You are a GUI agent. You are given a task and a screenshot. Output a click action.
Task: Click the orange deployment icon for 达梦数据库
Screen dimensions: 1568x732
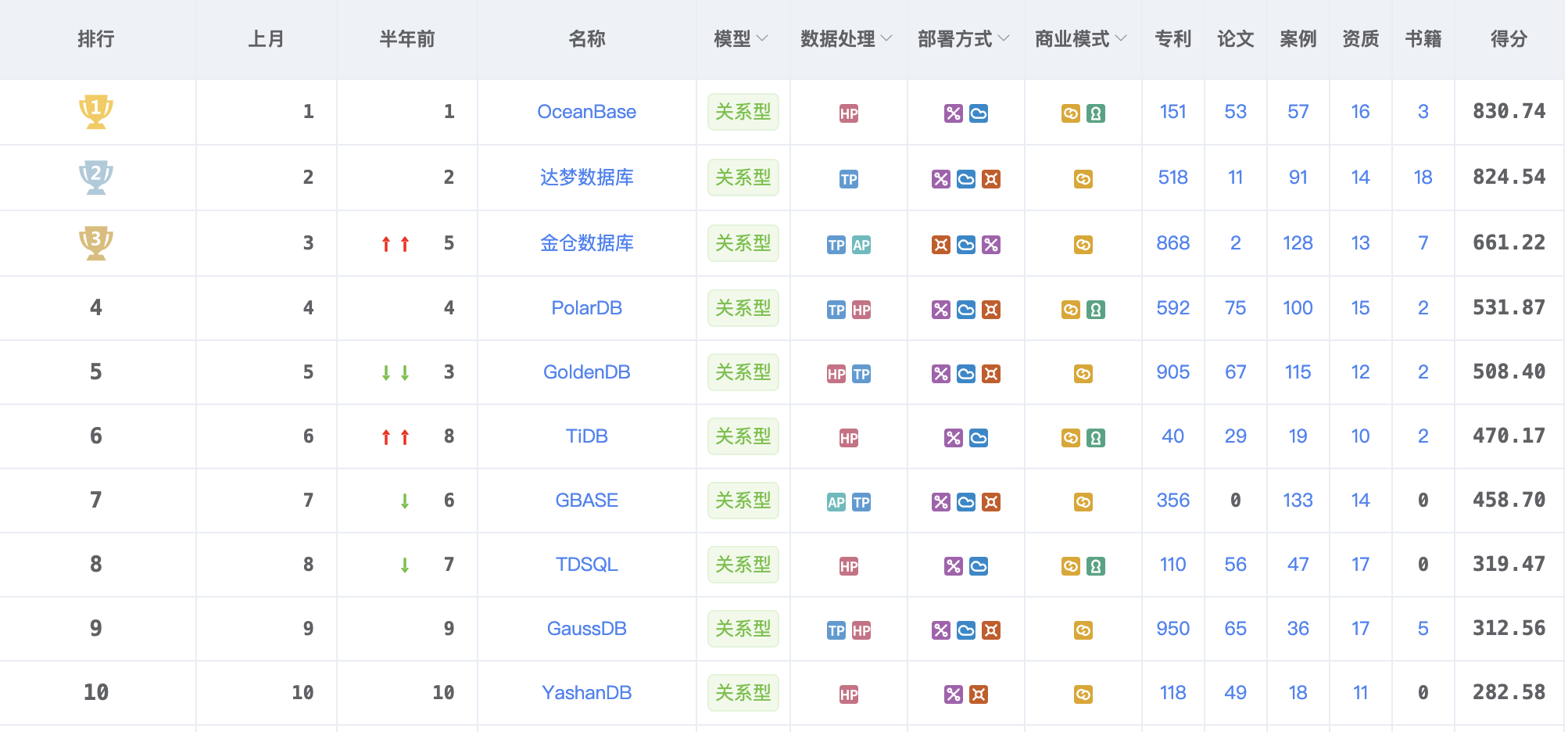[x=991, y=179]
